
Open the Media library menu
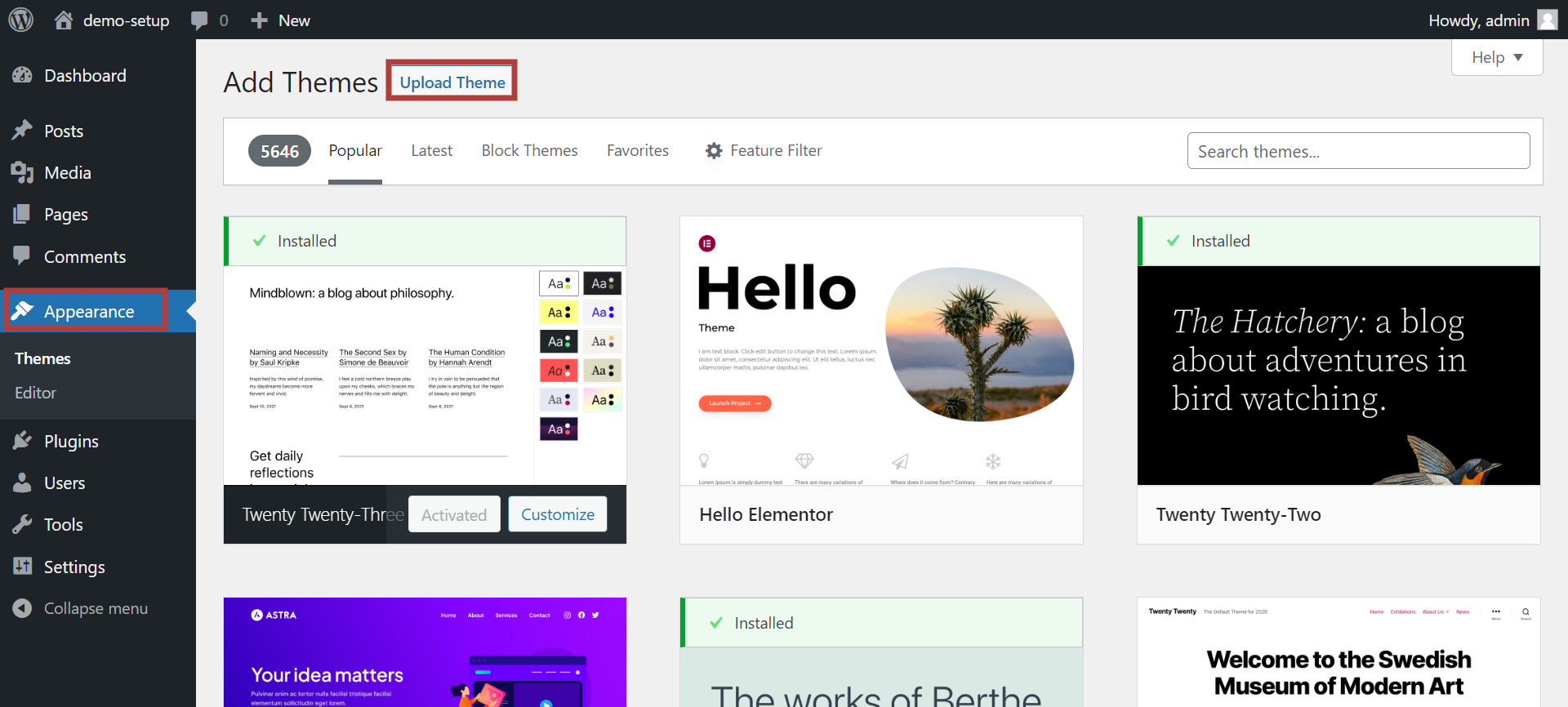(x=67, y=173)
